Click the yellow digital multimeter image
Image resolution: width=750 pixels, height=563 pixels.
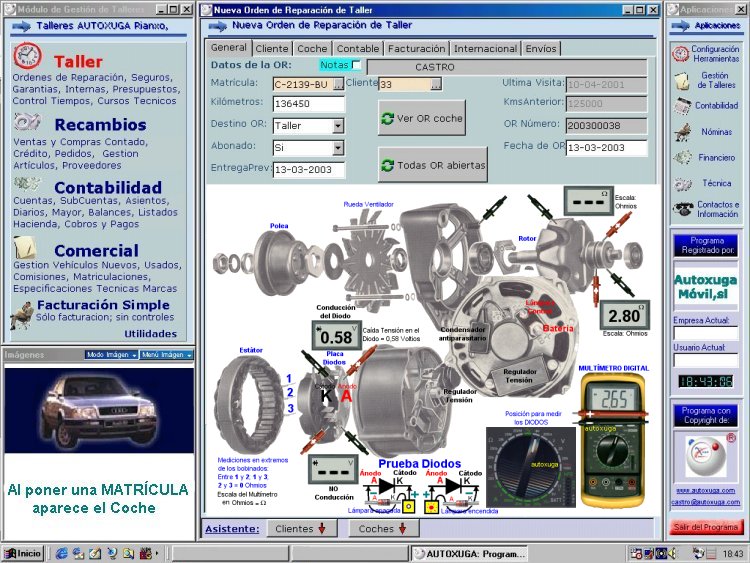(x=613, y=440)
